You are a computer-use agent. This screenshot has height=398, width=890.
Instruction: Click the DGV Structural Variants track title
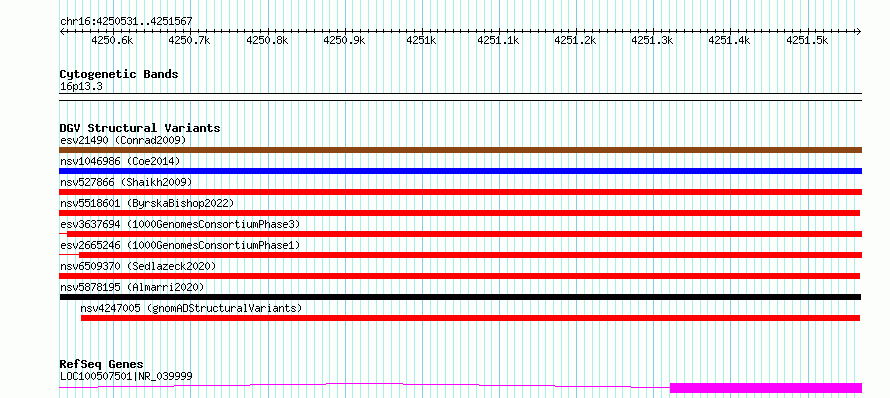(x=140, y=128)
